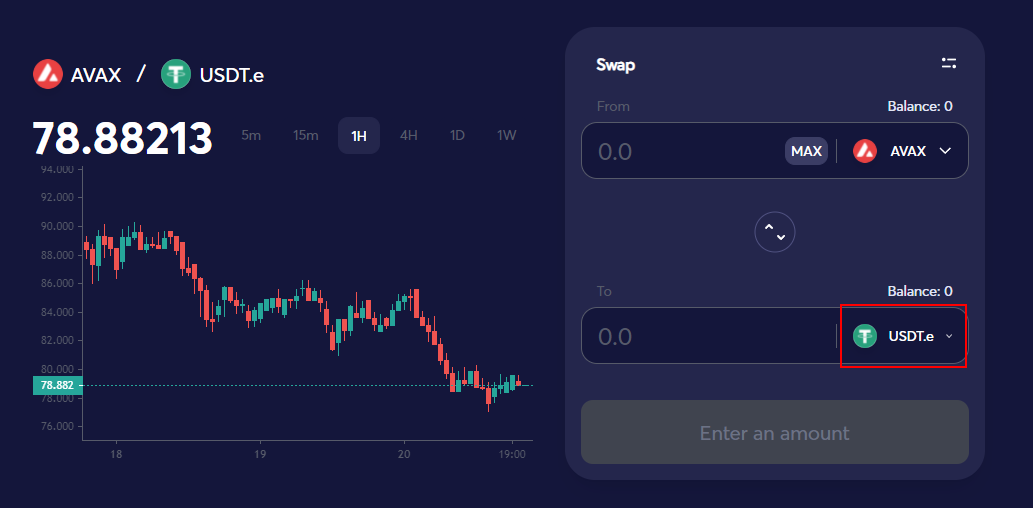Open the USDT.e token selector
Viewport: 1033px width, 508px height.
click(903, 336)
